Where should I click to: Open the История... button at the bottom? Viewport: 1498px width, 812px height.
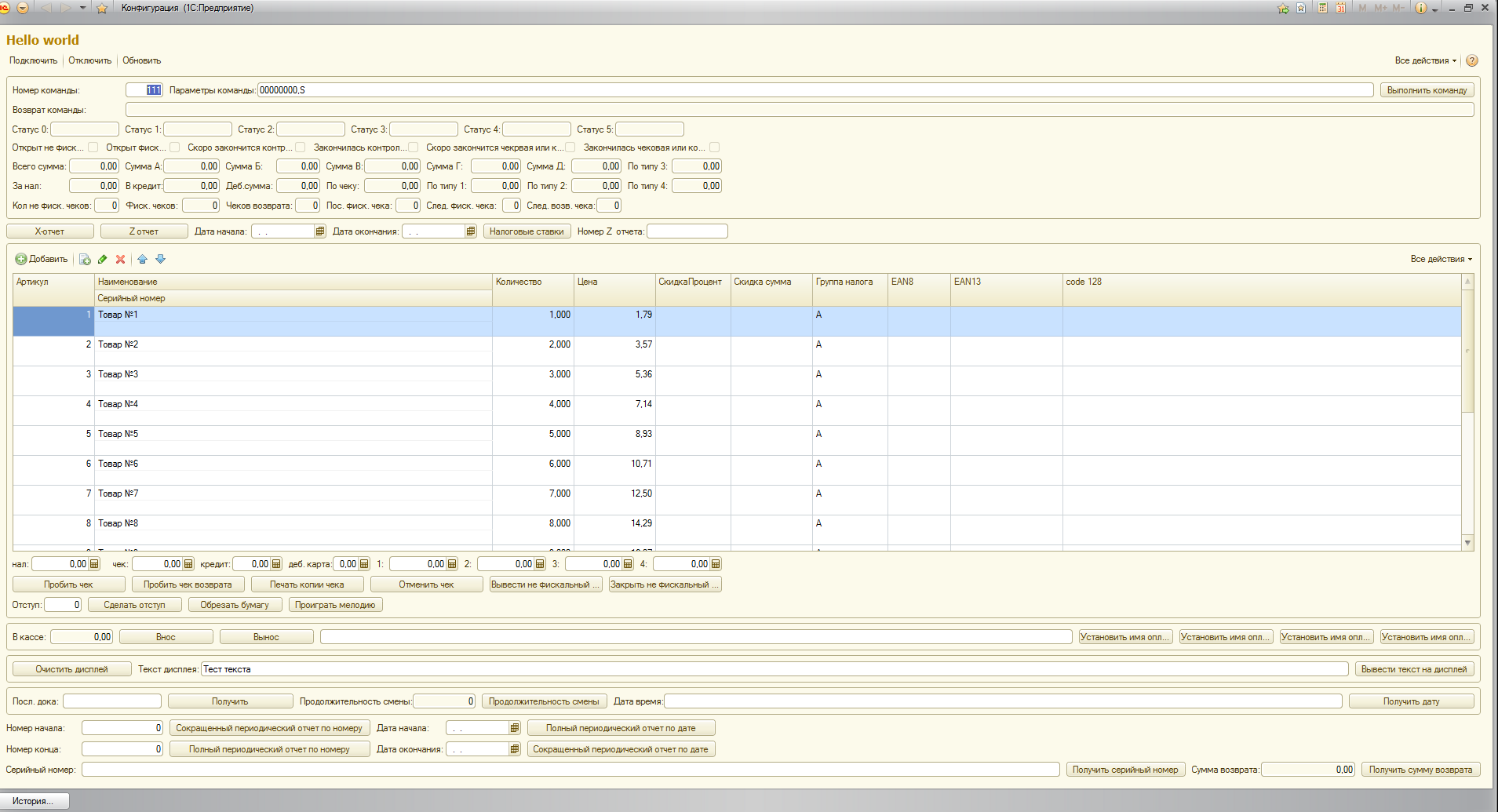click(x=35, y=801)
